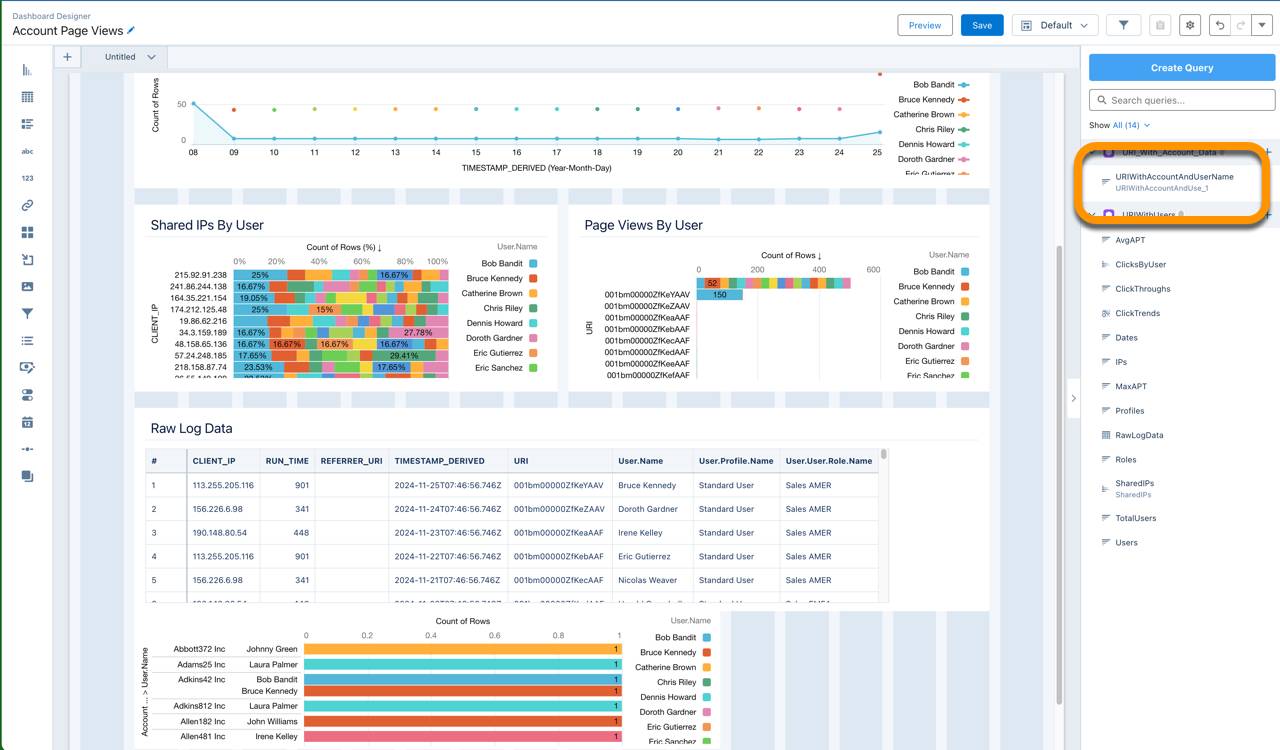Select the TotalUsers query

(1135, 518)
